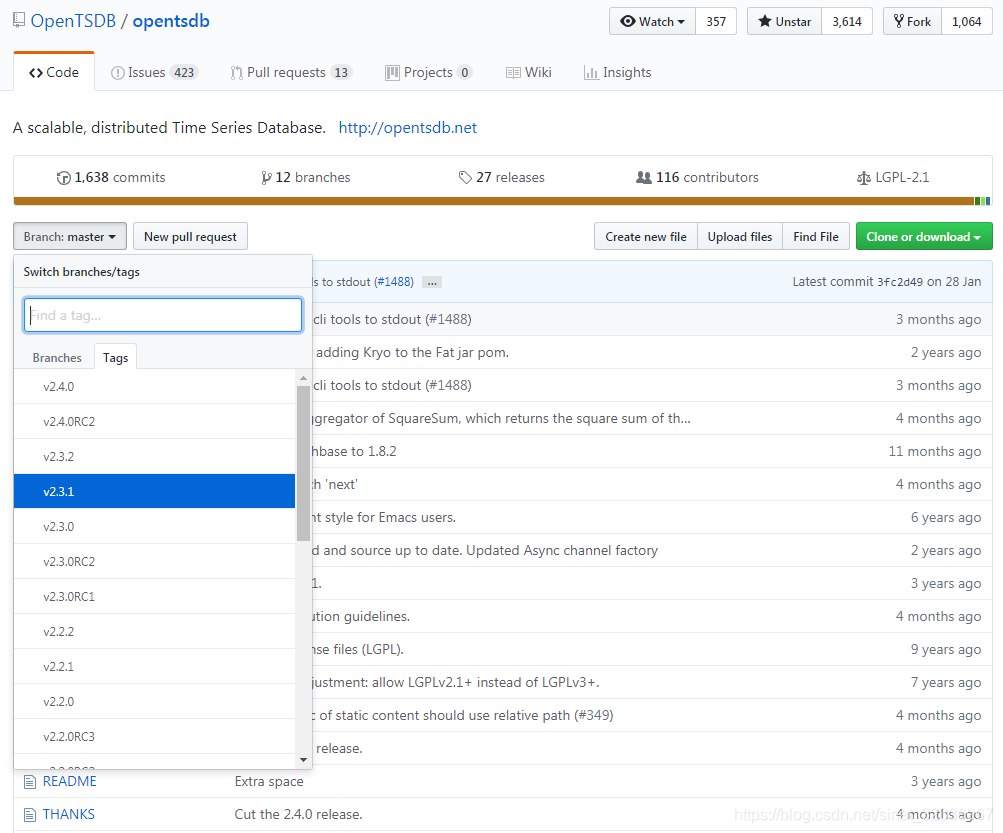This screenshot has width=1003, height=833.
Task: Select tag v2.2.2
Action: [x=154, y=631]
